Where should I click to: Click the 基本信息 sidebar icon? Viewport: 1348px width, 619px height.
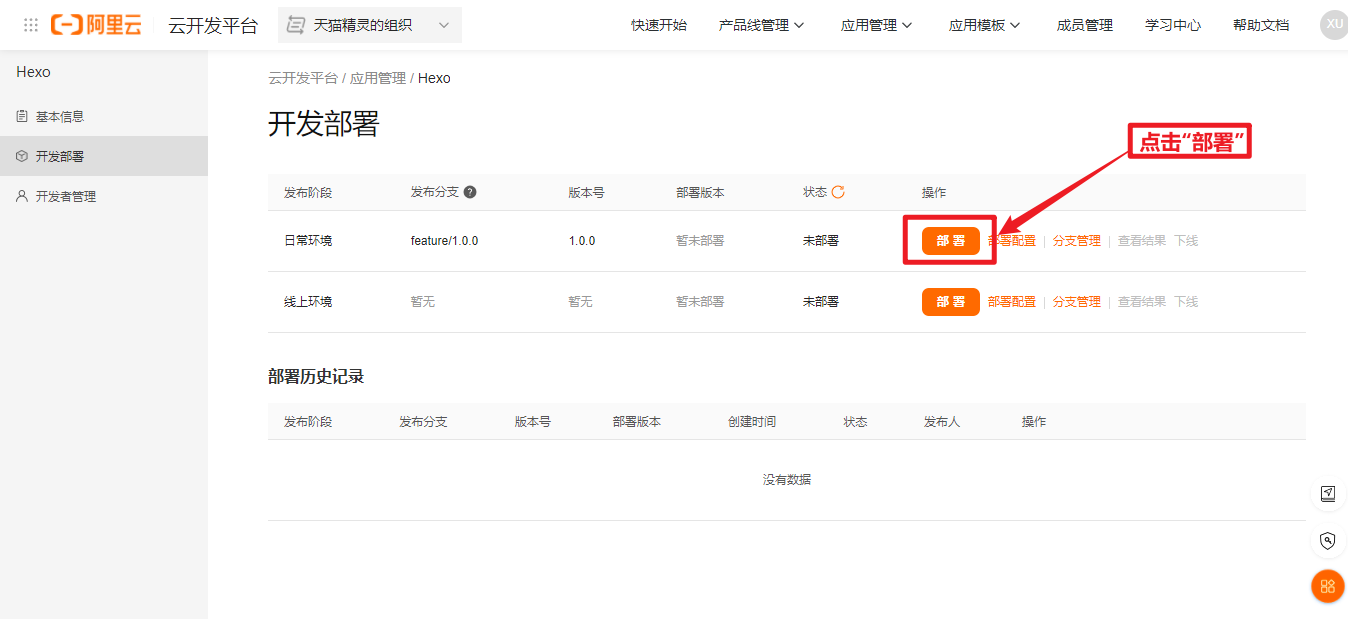coord(22,116)
